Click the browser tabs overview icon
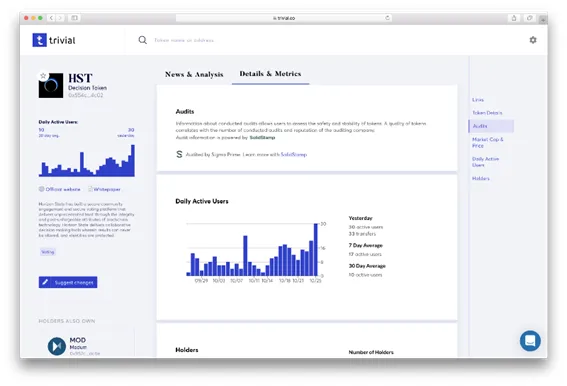The image size is (567, 386). [529, 18]
